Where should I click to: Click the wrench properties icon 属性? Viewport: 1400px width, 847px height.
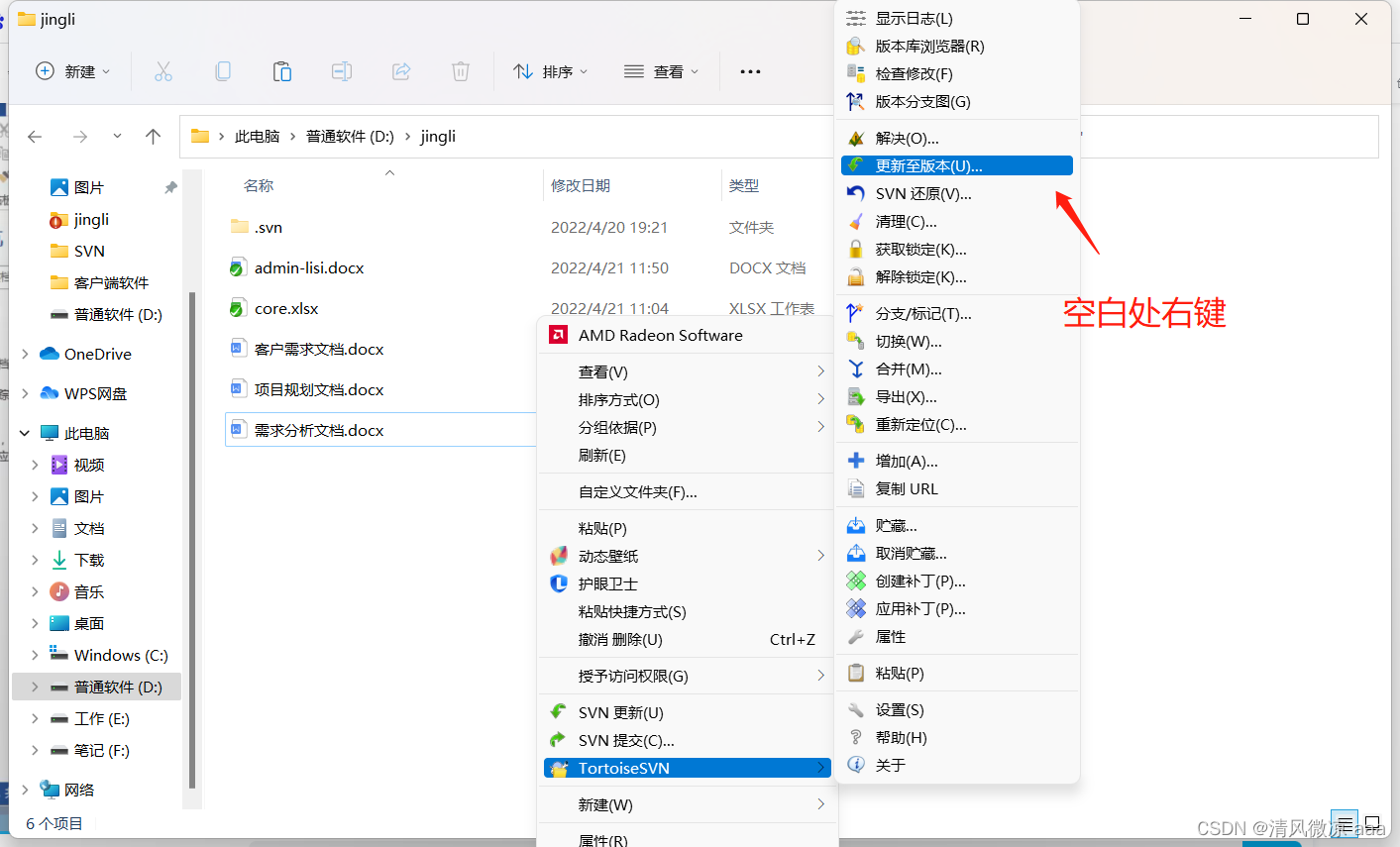pyautogui.click(x=856, y=637)
